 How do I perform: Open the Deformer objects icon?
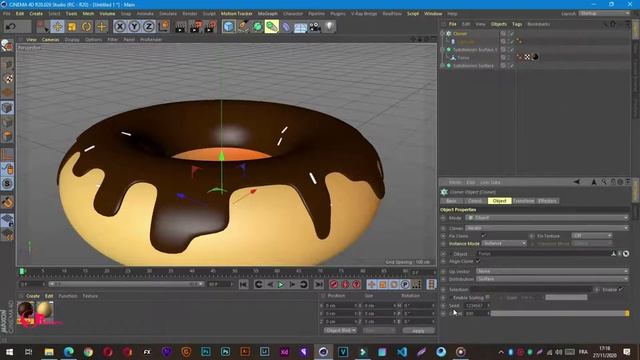coord(287,27)
